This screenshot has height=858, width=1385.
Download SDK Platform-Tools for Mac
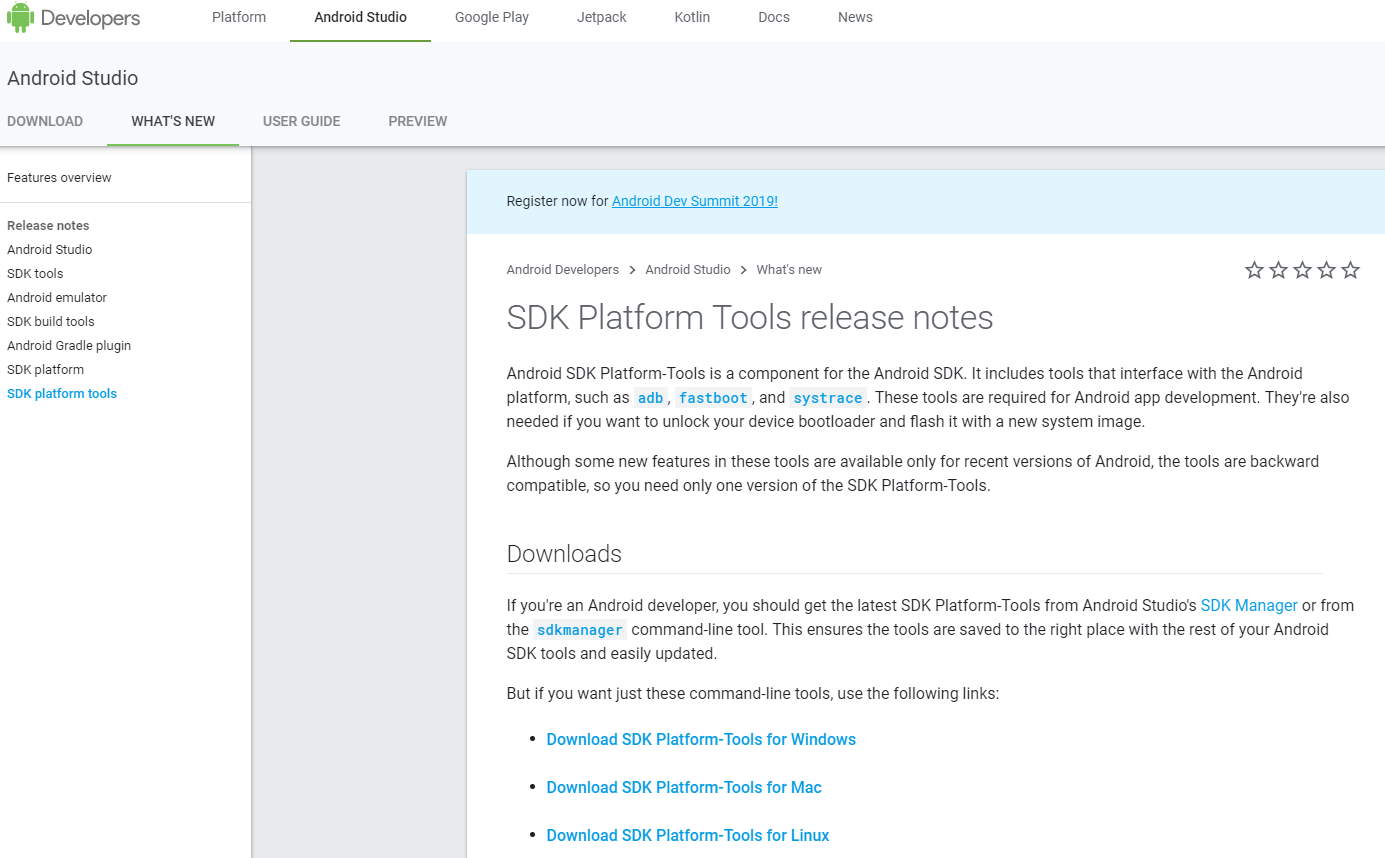click(x=684, y=788)
